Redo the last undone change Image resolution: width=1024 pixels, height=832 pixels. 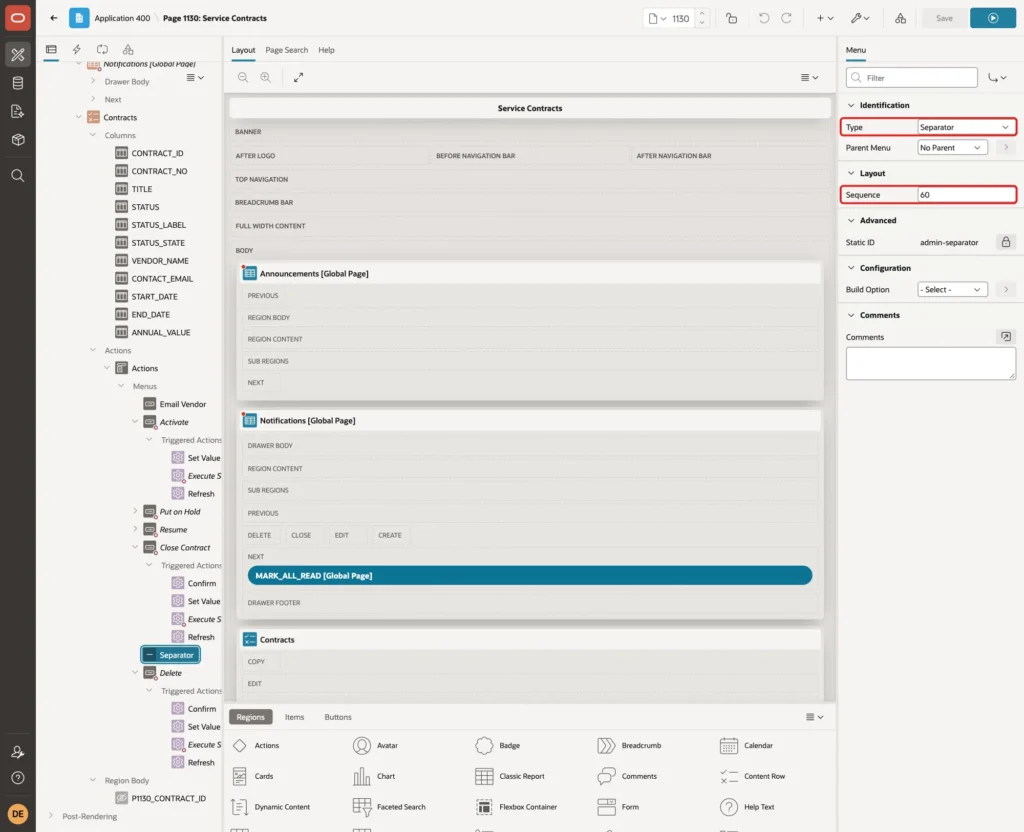pos(786,18)
